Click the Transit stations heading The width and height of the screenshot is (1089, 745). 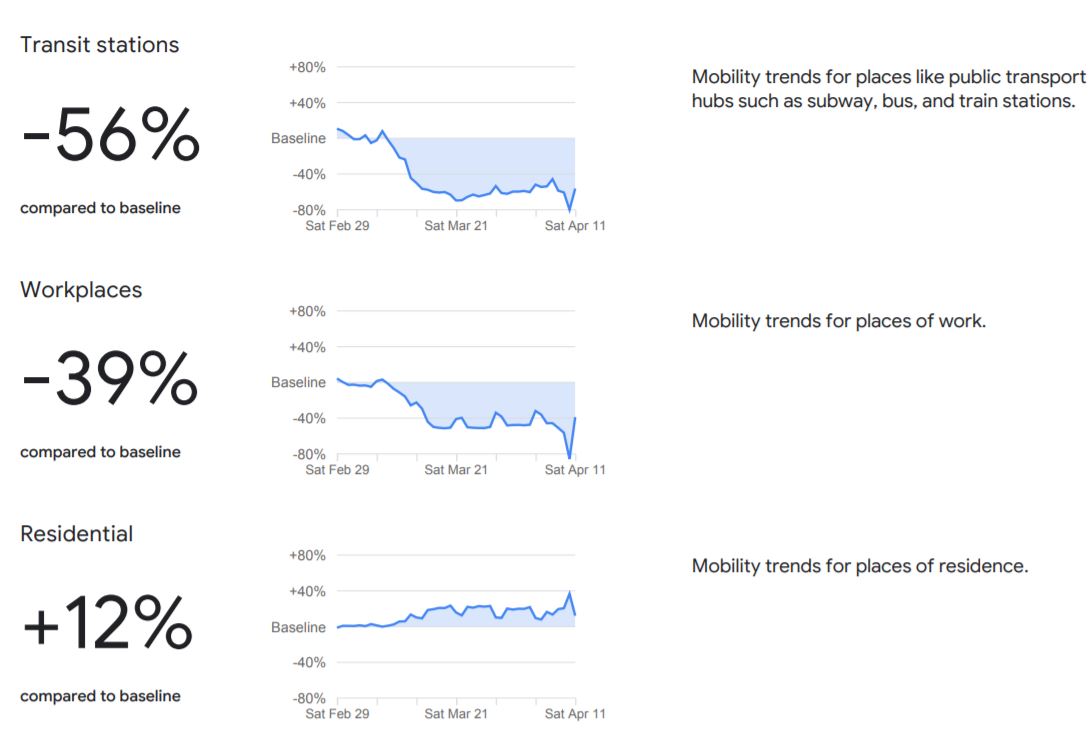point(99,44)
